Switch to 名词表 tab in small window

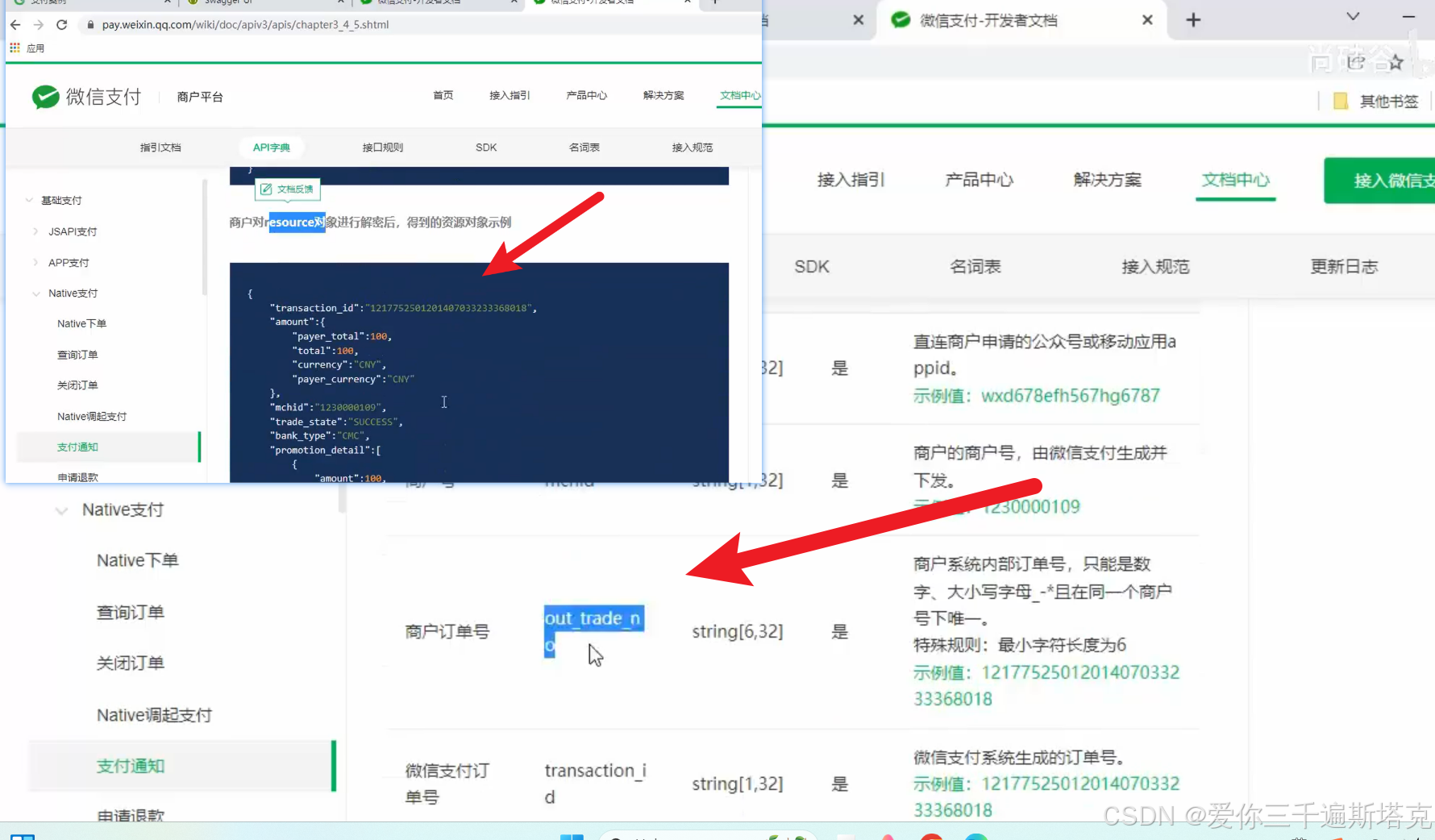(584, 148)
